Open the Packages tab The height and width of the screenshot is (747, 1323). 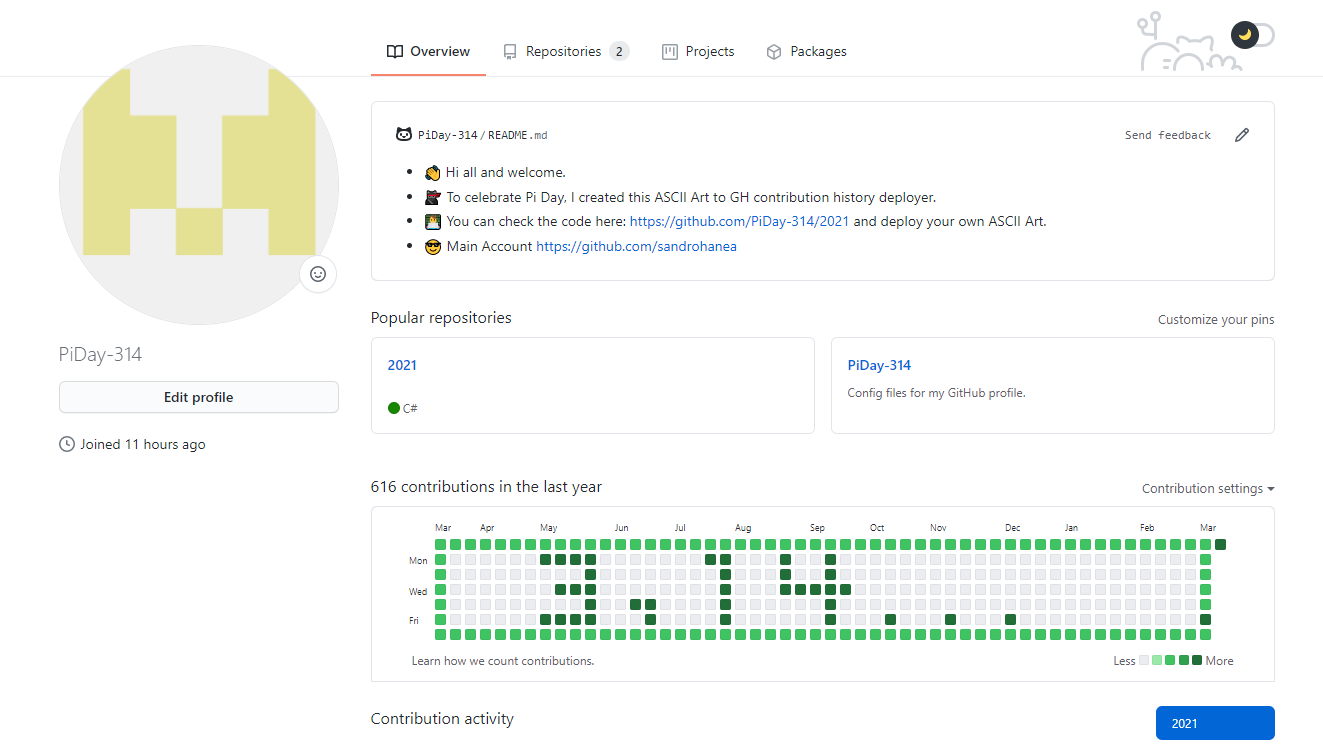pyautogui.click(x=818, y=51)
